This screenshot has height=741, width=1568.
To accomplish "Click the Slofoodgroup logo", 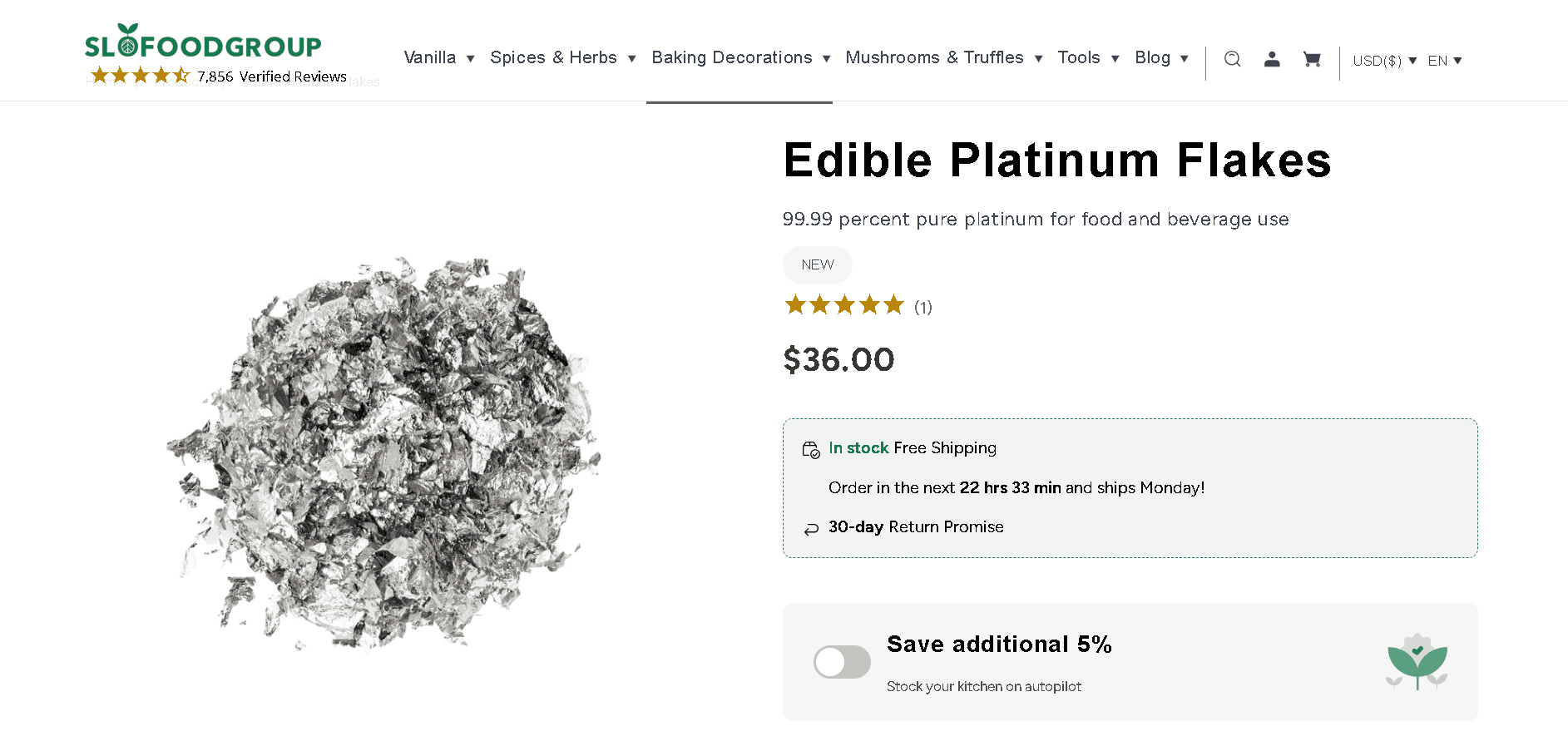I will (x=204, y=45).
